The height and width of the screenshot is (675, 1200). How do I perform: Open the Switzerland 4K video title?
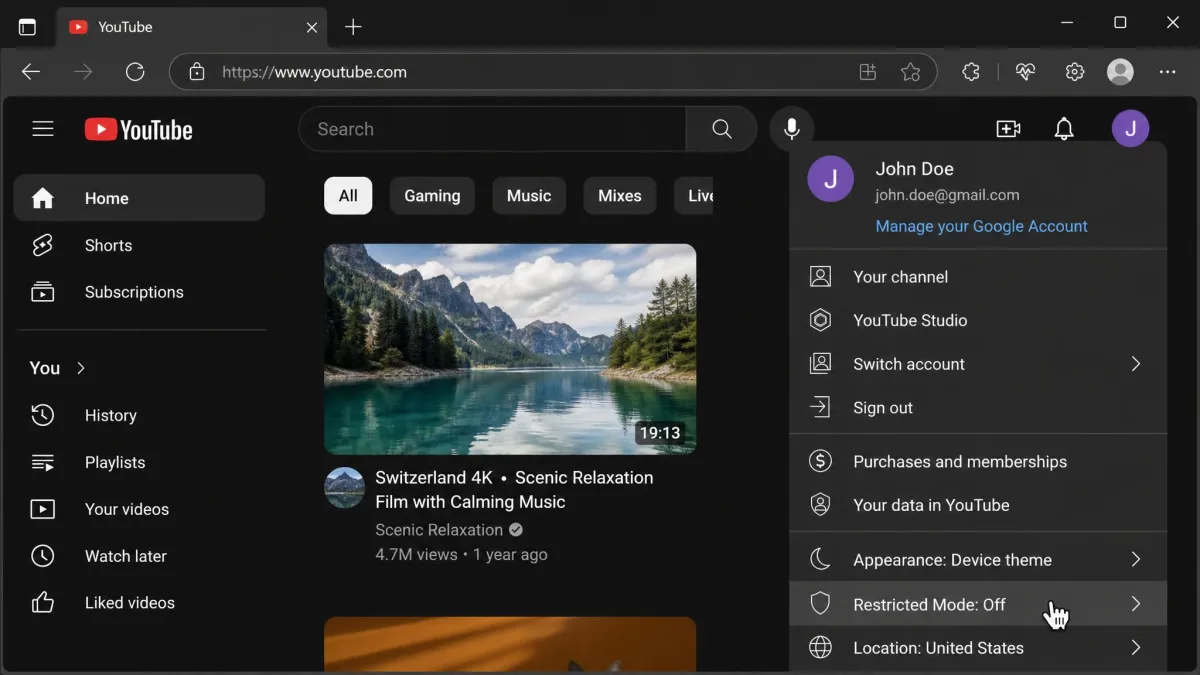[x=514, y=490]
